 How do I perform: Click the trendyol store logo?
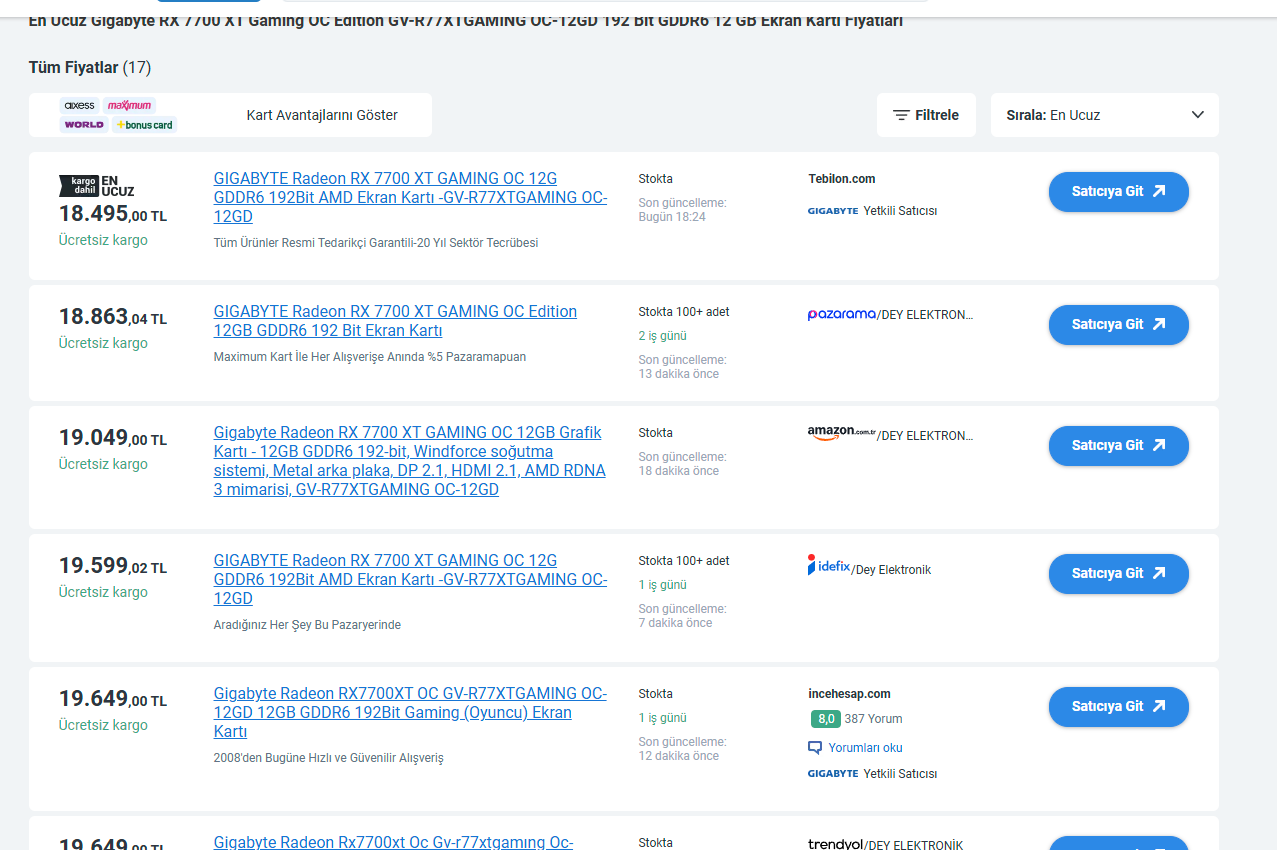835,844
